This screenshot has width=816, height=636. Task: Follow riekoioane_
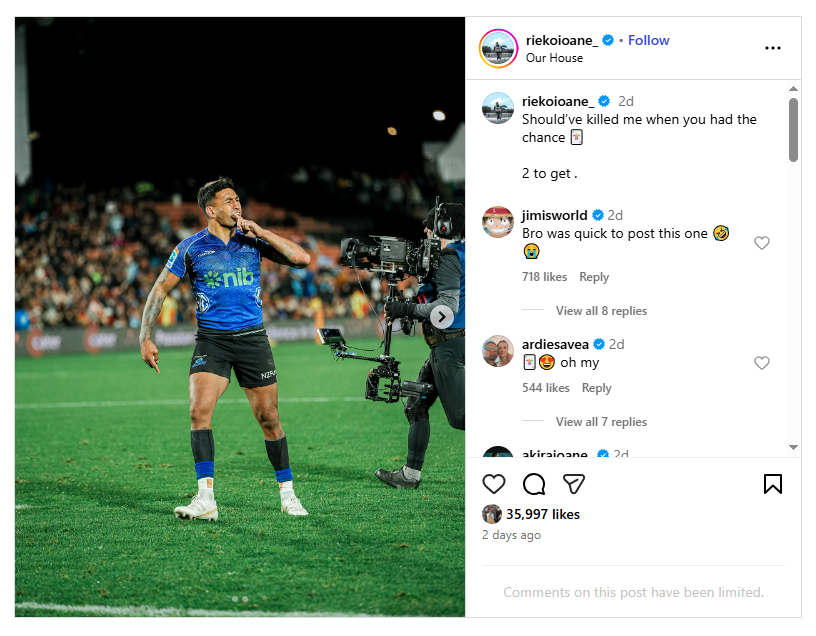649,40
